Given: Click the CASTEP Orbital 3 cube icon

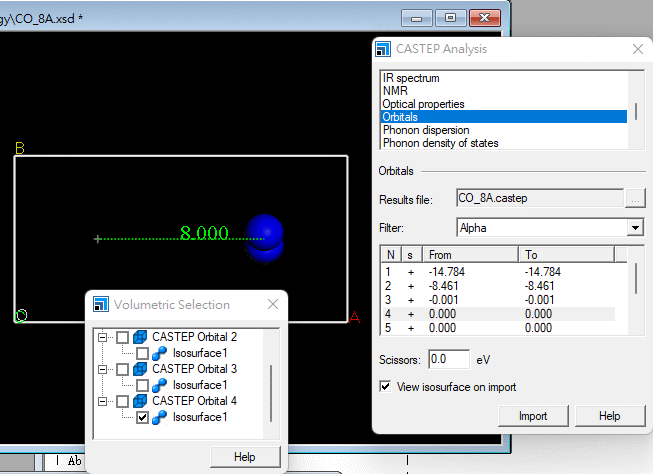Looking at the screenshot, I should pos(140,370).
